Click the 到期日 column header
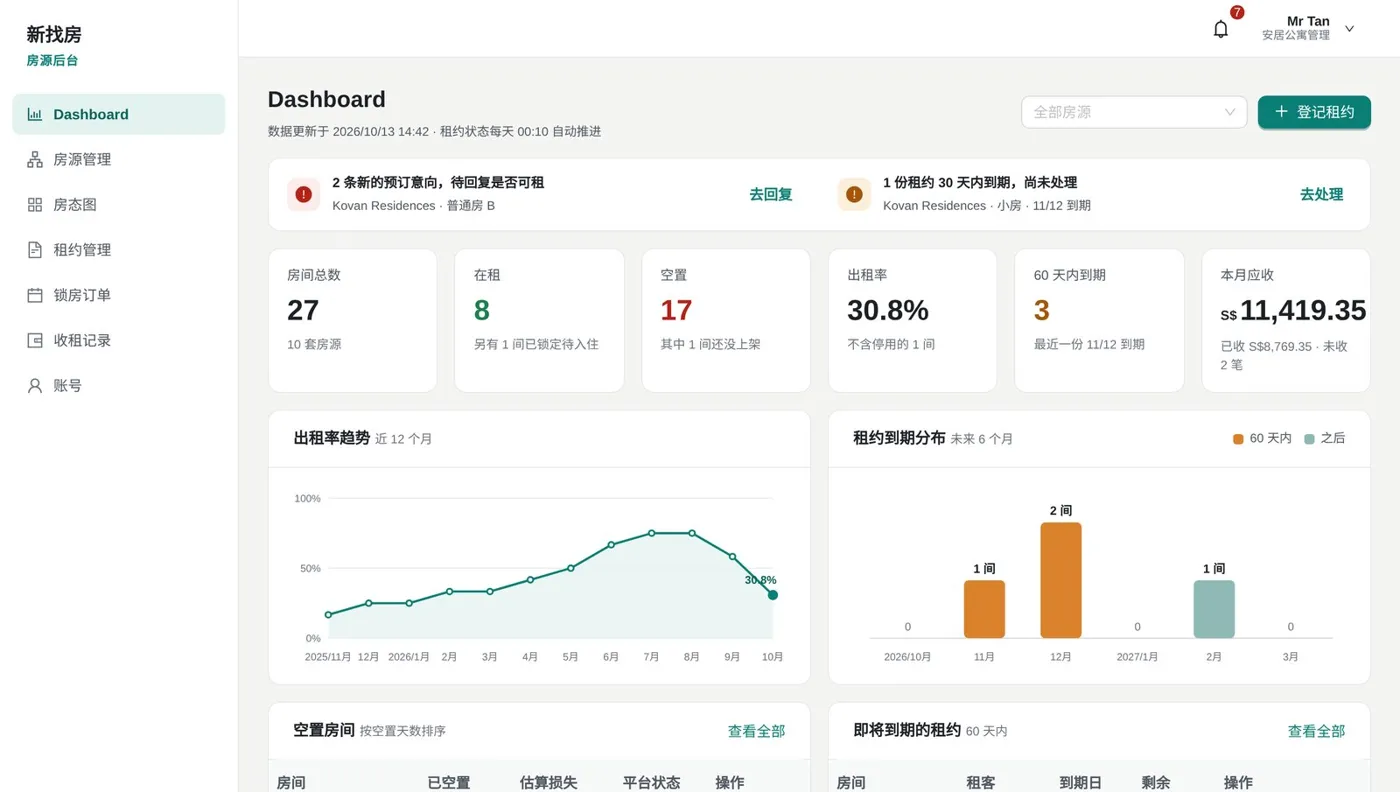This screenshot has width=1400, height=792. 1081,782
